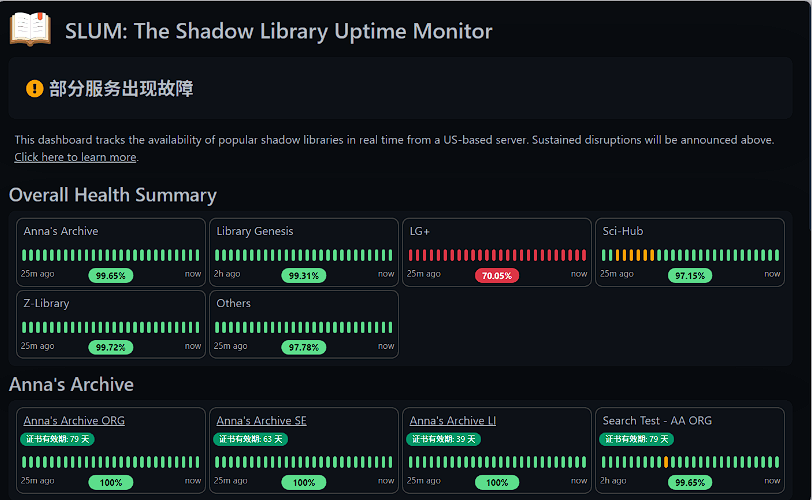Image resolution: width=812 pixels, height=500 pixels.
Task: Click the 100% badge for Anna's Archive LI
Action: (497, 482)
